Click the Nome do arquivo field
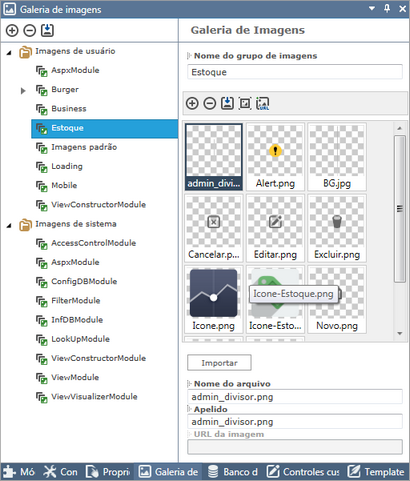 [x=295, y=397]
